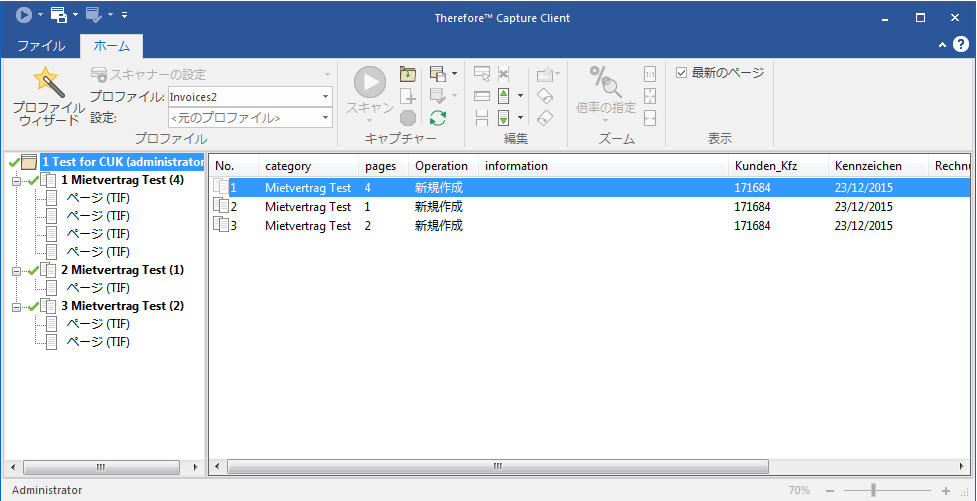The height and width of the screenshot is (501, 977).
Task: Click the image enhancement star icon in 編集
Action: [545, 74]
